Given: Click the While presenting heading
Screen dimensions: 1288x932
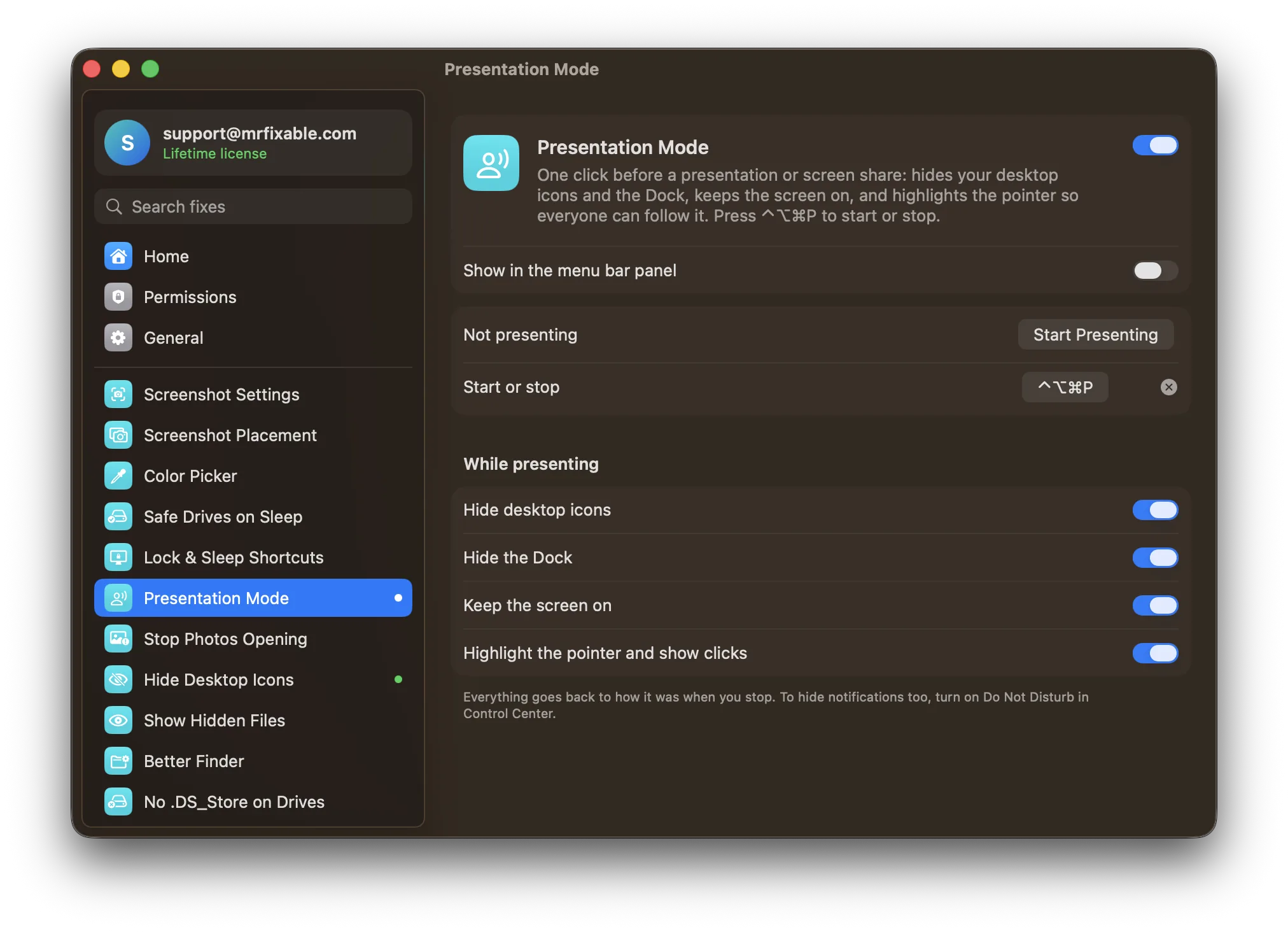Looking at the screenshot, I should [x=531, y=464].
